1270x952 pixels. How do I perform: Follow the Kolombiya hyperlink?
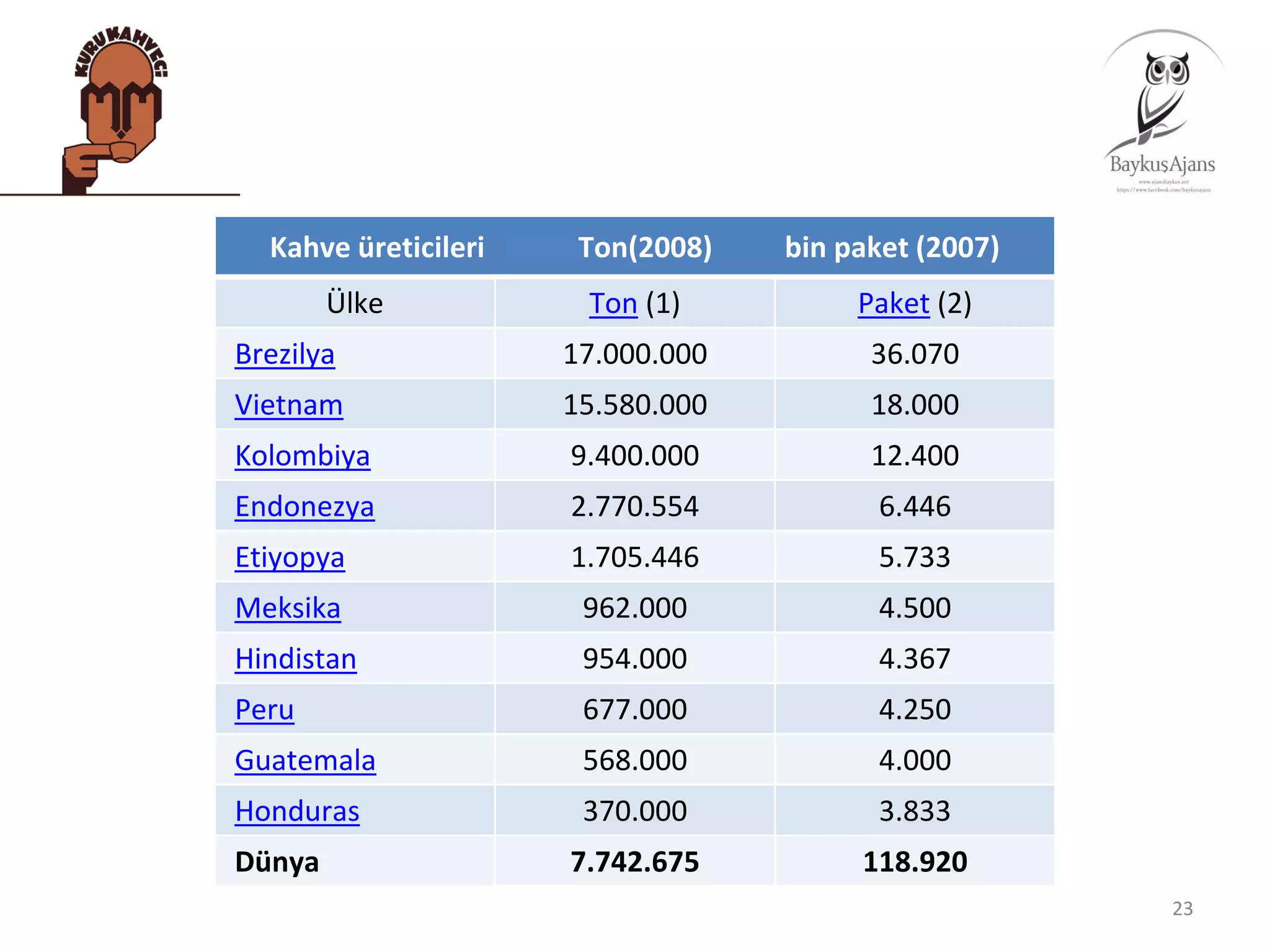coord(302,456)
